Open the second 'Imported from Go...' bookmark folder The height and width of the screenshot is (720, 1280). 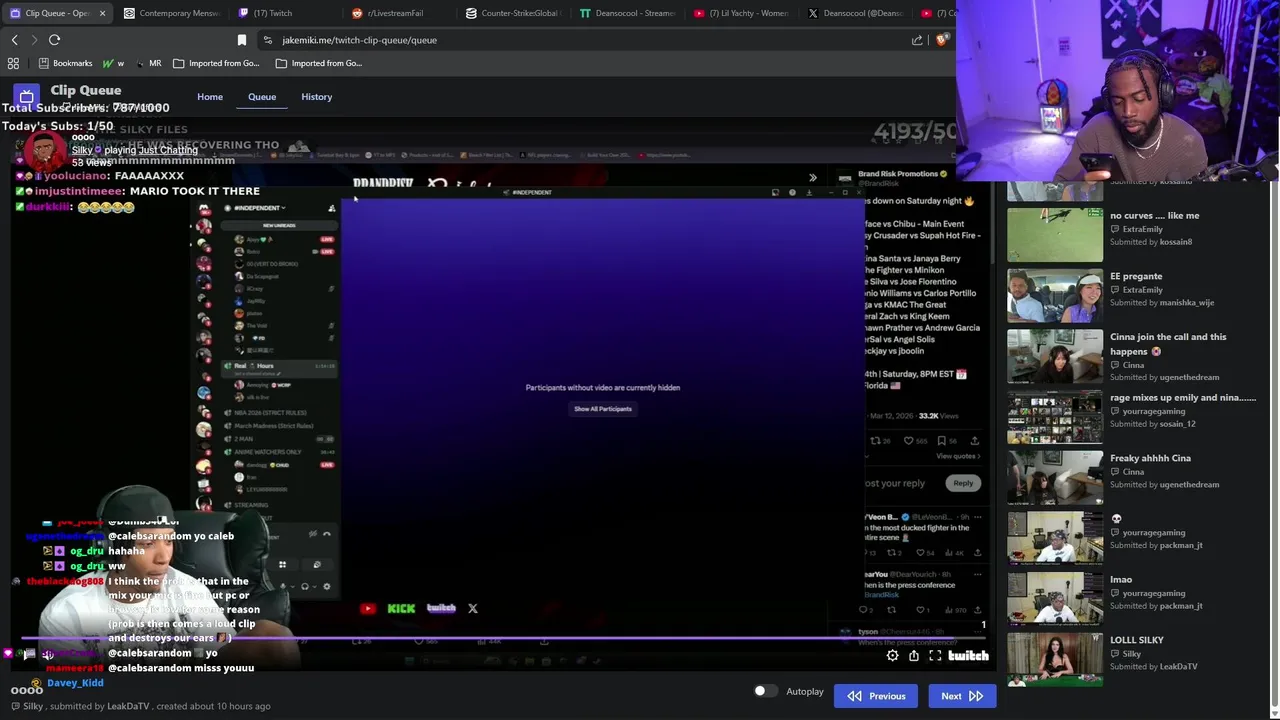[x=319, y=63]
